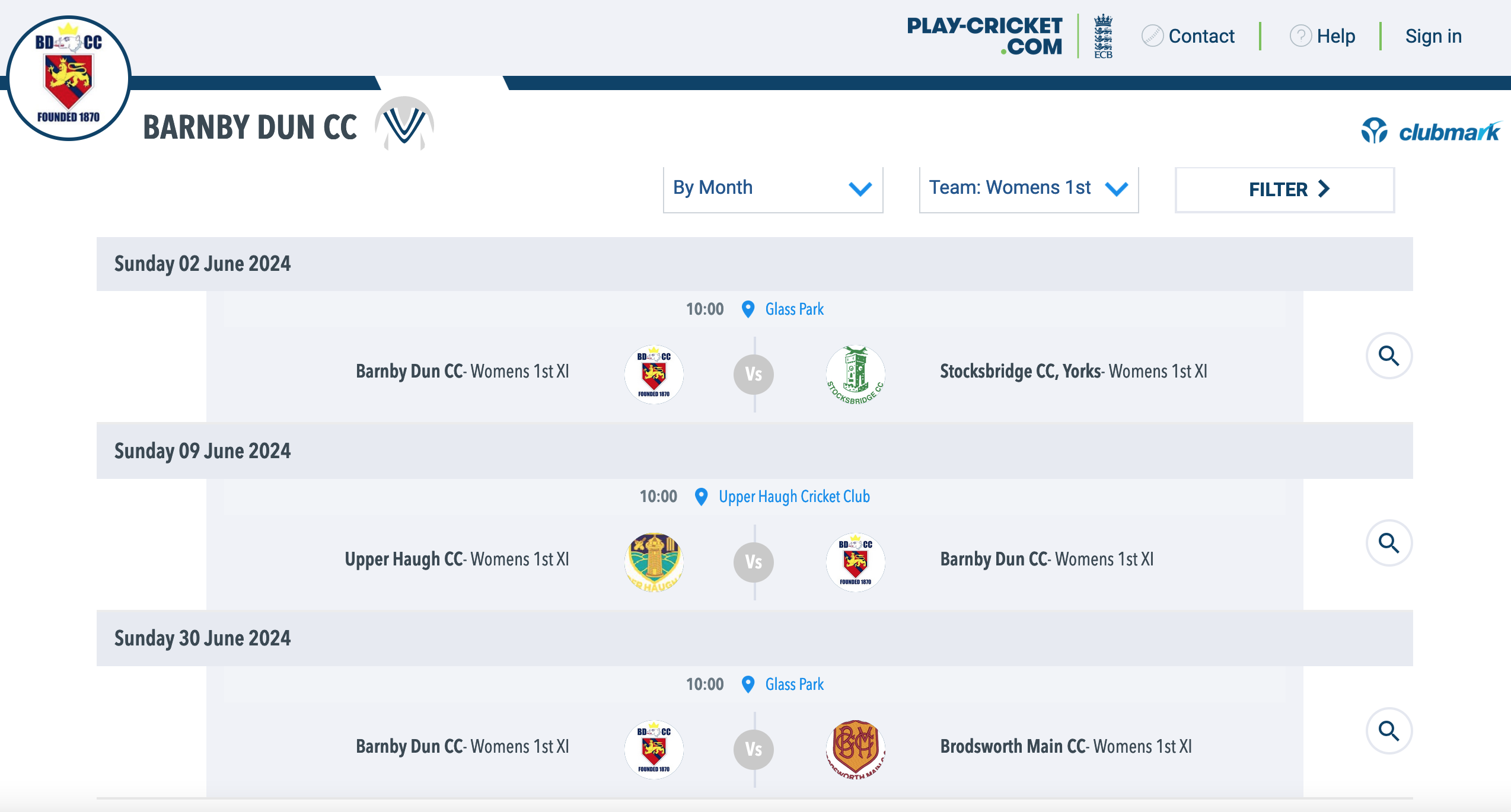Click the ECB three lions logo
Image resolution: width=1511 pixels, height=812 pixels.
[x=1103, y=36]
